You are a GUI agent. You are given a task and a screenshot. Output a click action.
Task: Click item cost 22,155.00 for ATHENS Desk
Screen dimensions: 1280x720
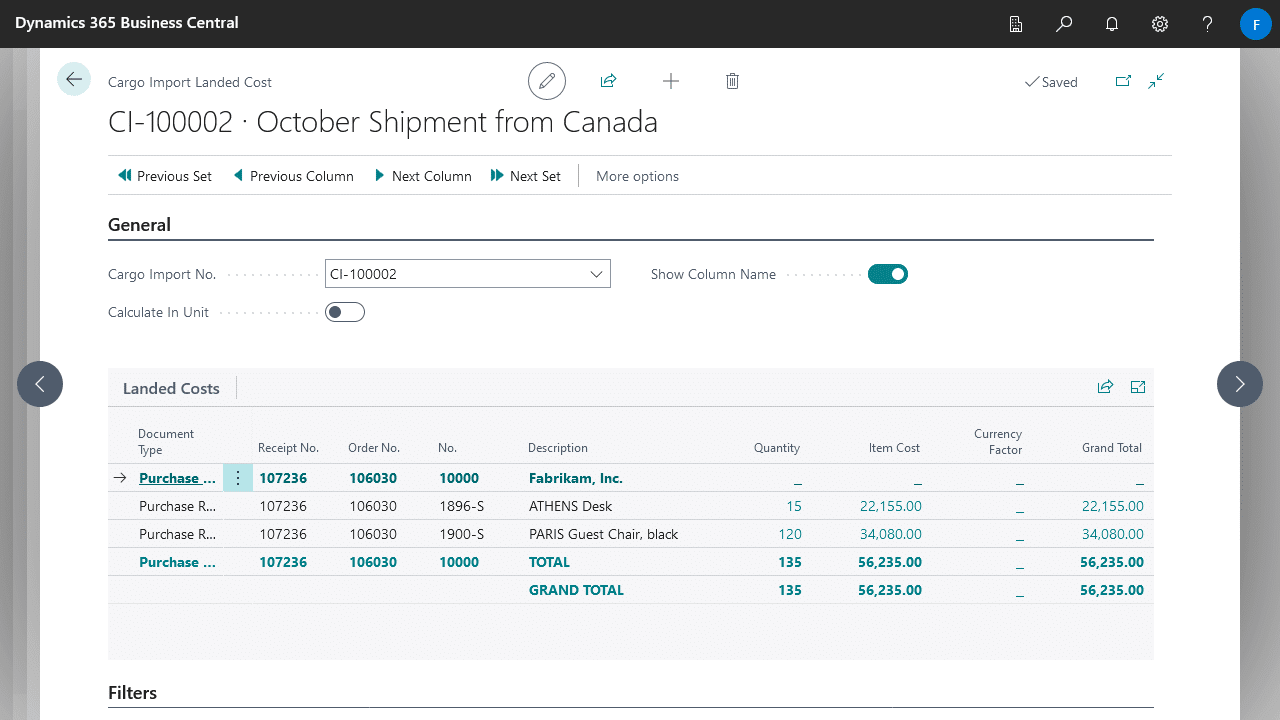pyautogui.click(x=891, y=506)
